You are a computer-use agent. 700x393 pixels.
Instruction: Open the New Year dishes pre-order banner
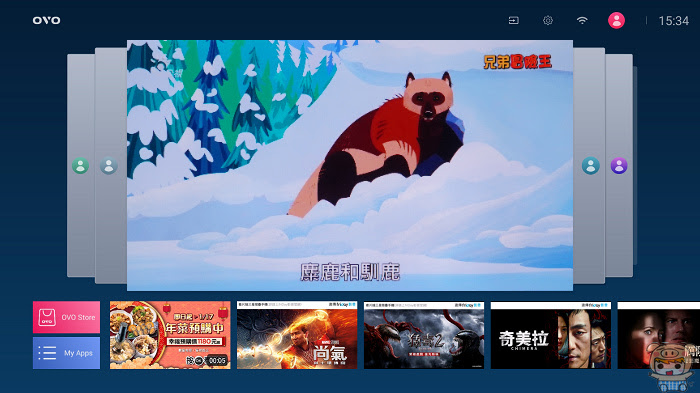click(170, 335)
